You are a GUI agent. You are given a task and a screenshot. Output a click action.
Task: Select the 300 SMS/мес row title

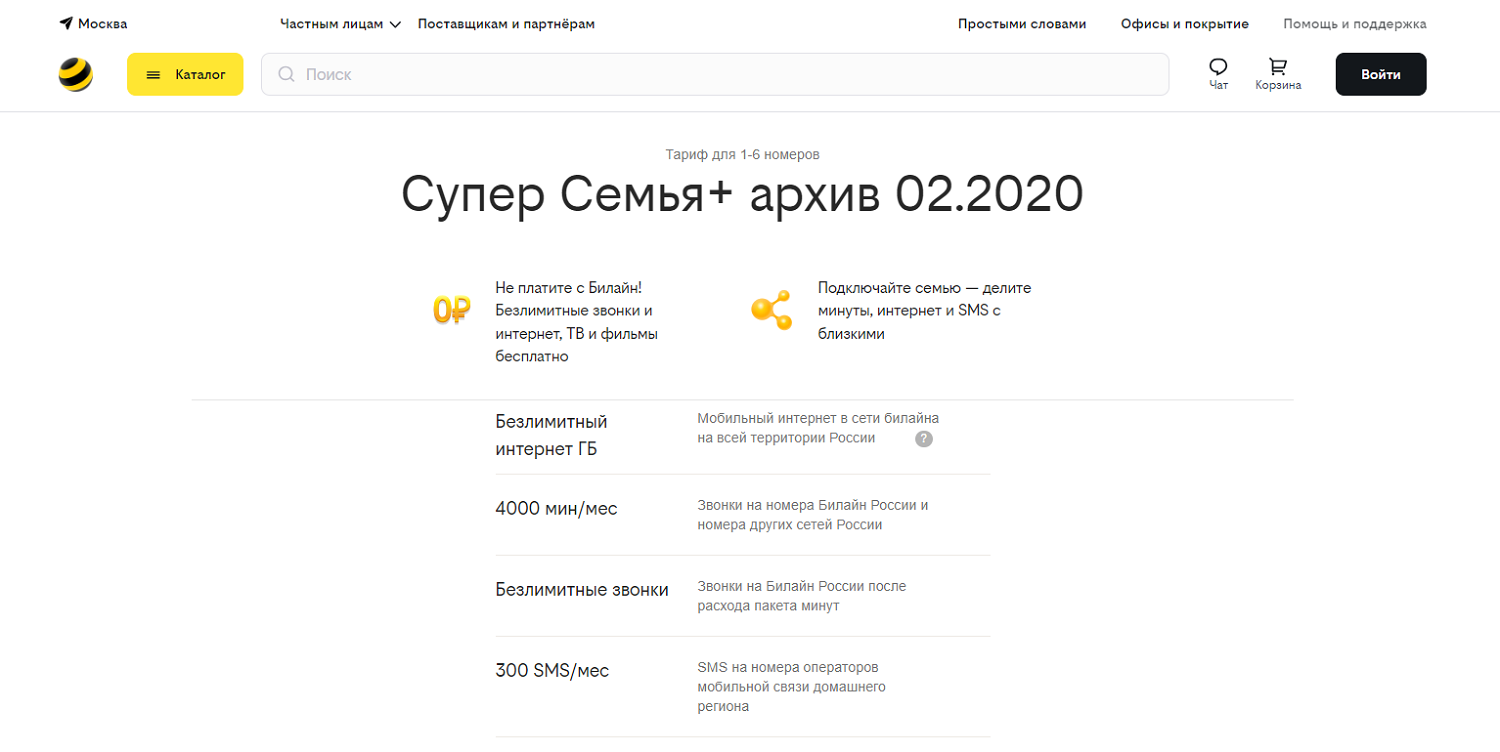coord(552,671)
